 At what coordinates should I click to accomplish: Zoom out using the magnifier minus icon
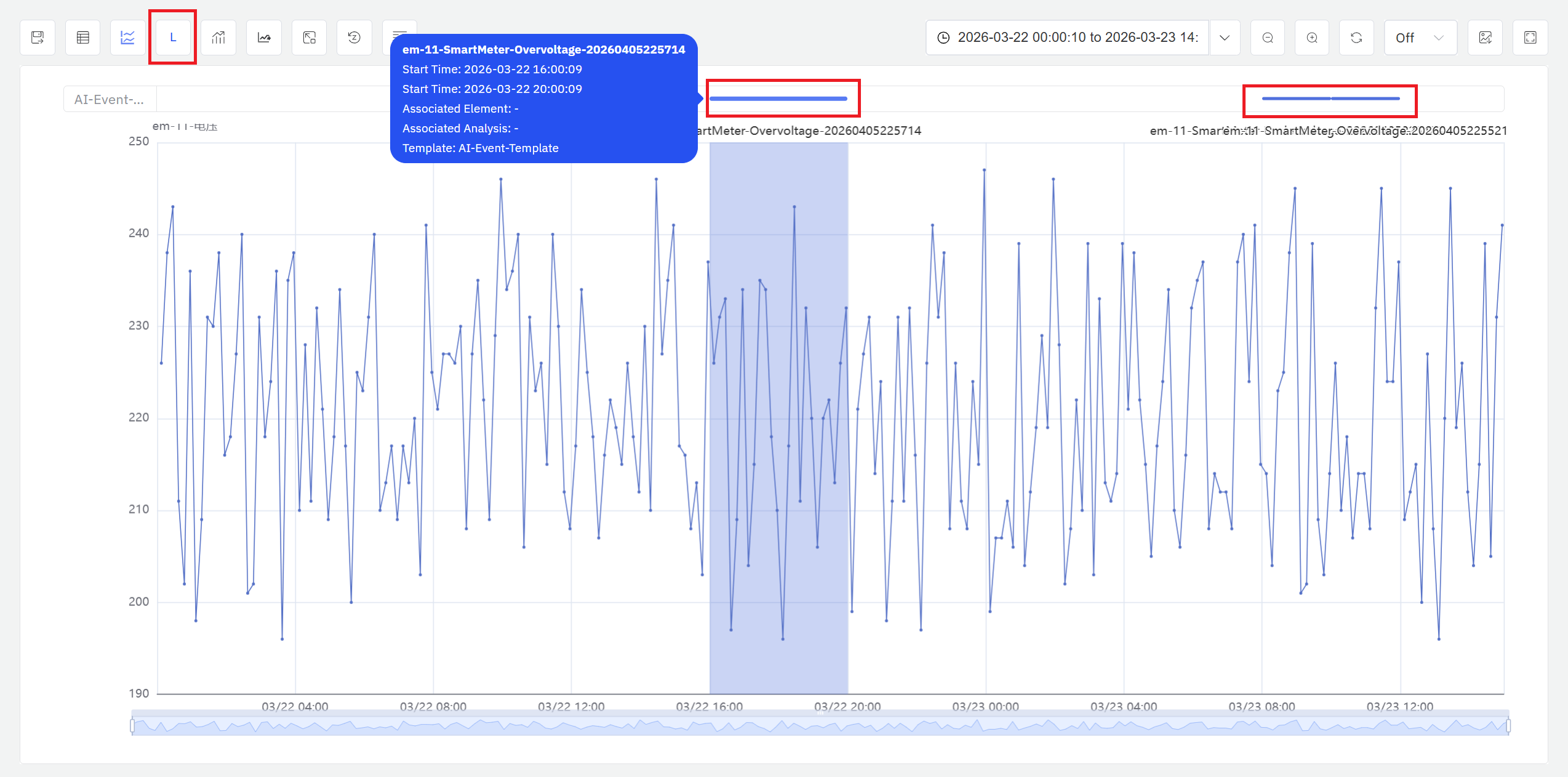click(x=1268, y=38)
